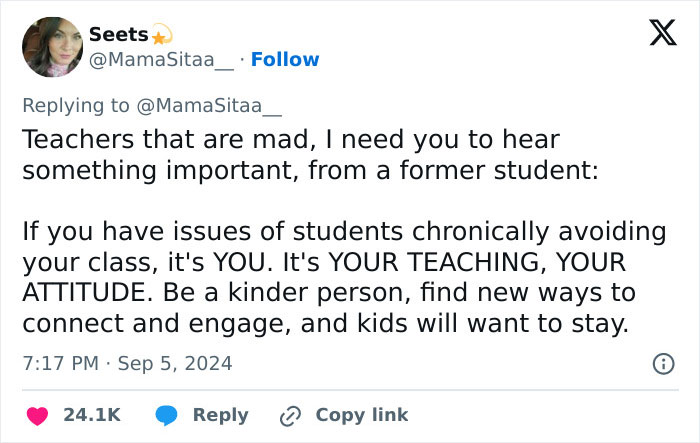Open the Seets display name
Screen dimensions: 700x443
(118, 35)
